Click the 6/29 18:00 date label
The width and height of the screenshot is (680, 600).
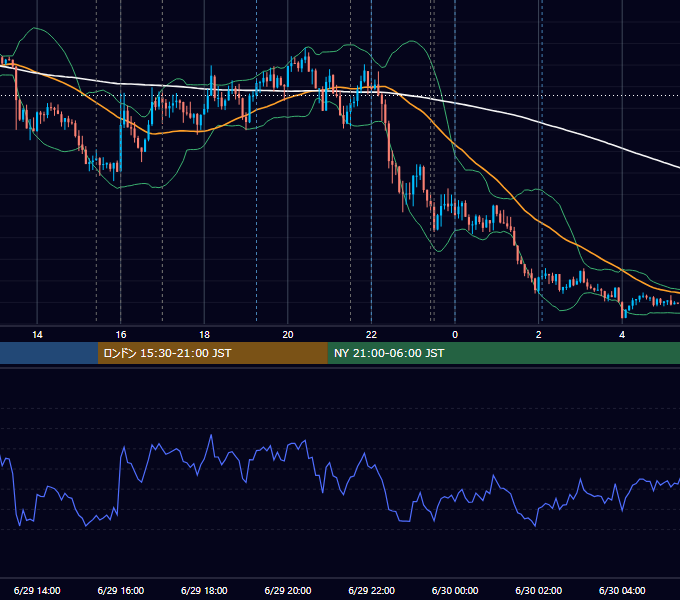point(204,590)
